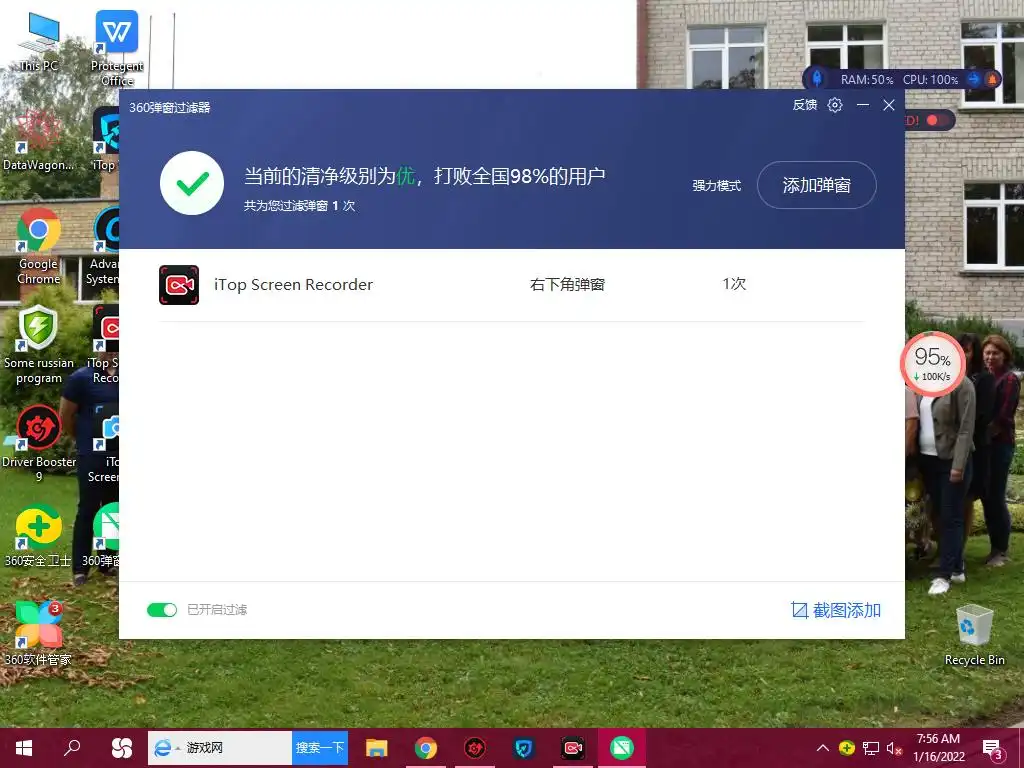Image resolution: width=1024 pixels, height=768 pixels.
Task: Close the 360弹窗过滤器 window
Action: coord(889,105)
